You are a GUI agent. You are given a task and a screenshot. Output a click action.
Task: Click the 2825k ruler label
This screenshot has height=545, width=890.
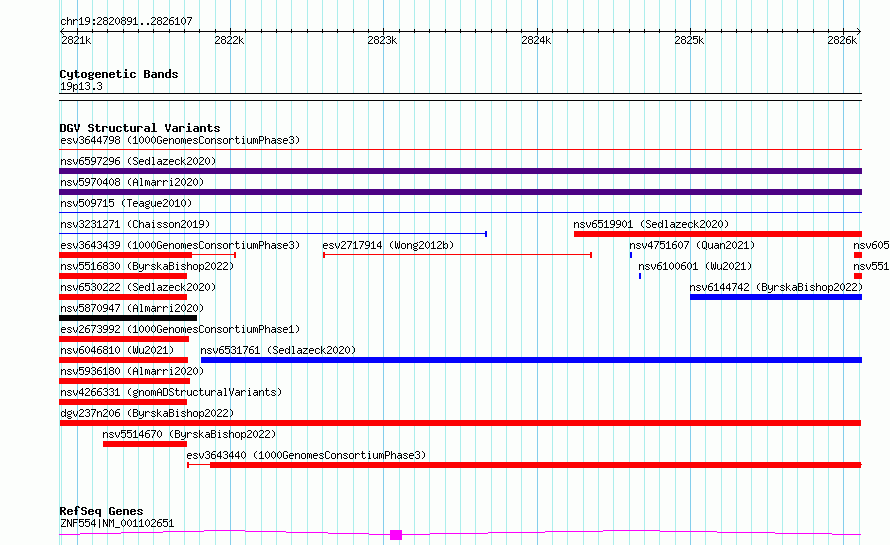click(x=689, y=40)
